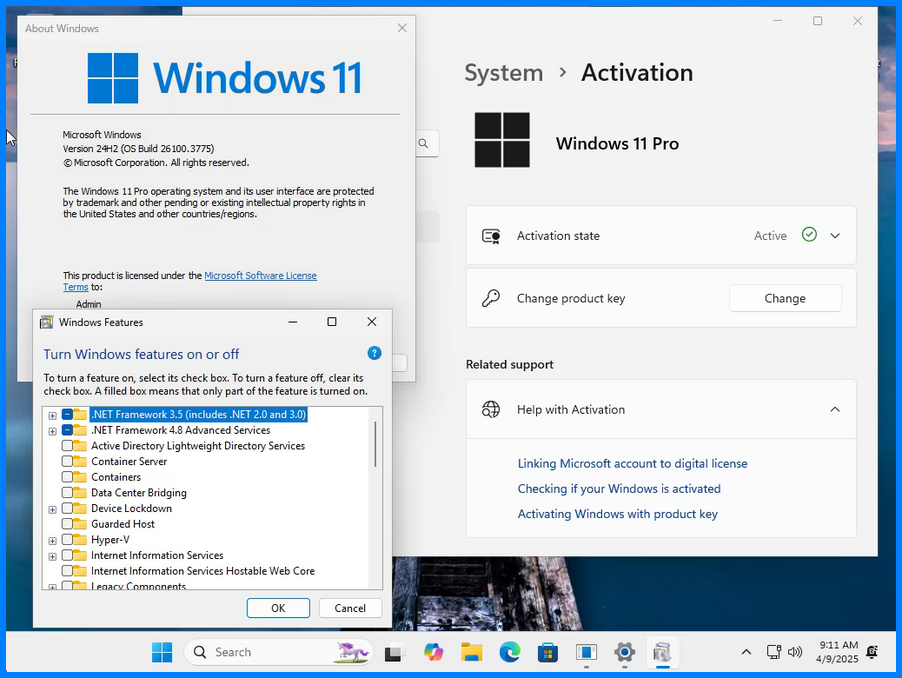Click OK in Windows Features
The image size is (902, 678).
[278, 608]
